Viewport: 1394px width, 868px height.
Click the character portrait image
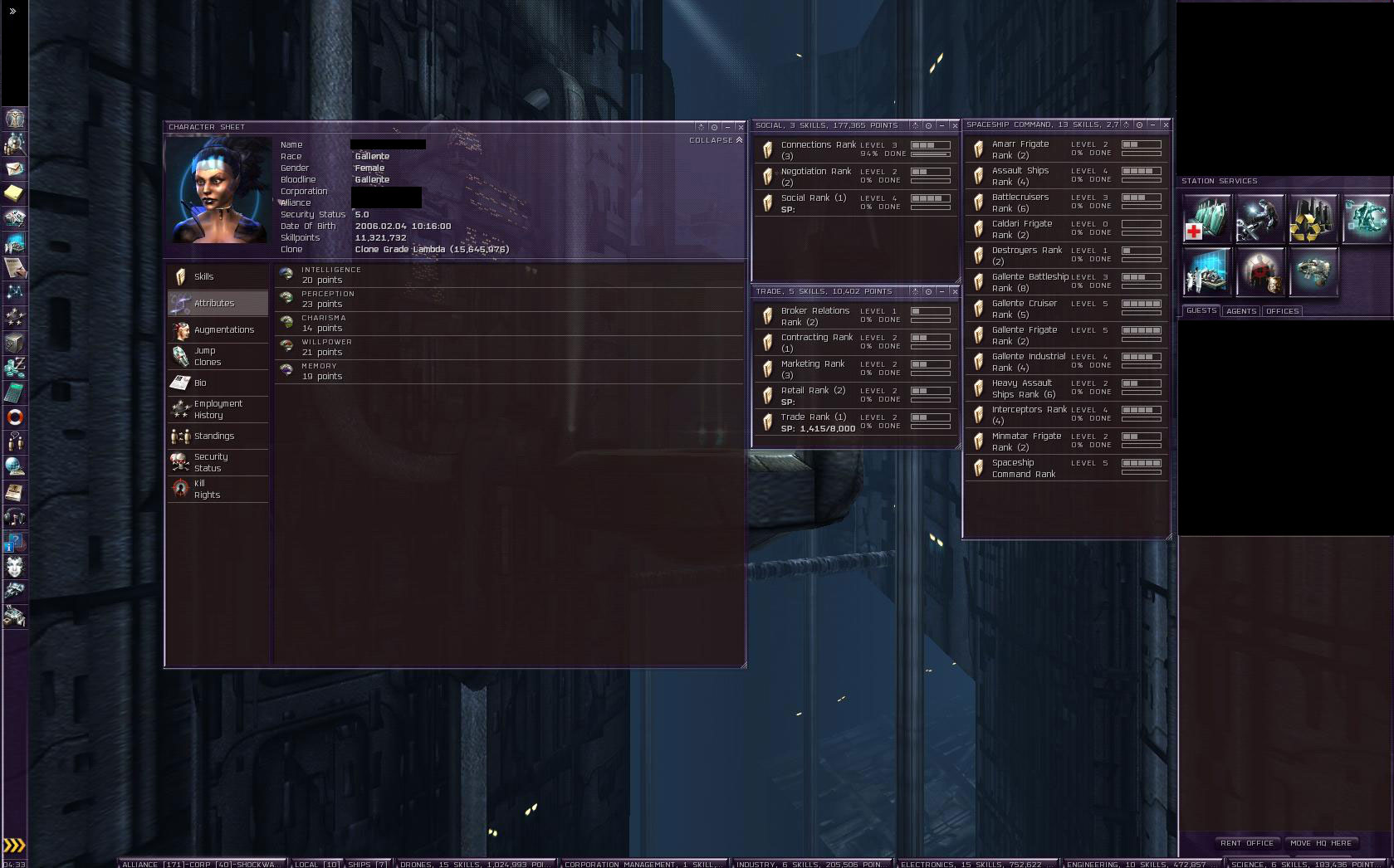tap(218, 190)
